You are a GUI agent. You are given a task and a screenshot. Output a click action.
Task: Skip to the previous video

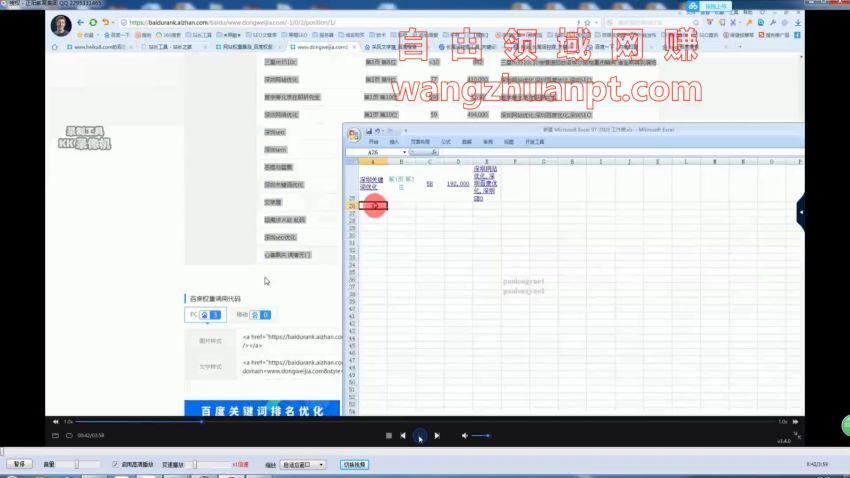tap(403, 436)
